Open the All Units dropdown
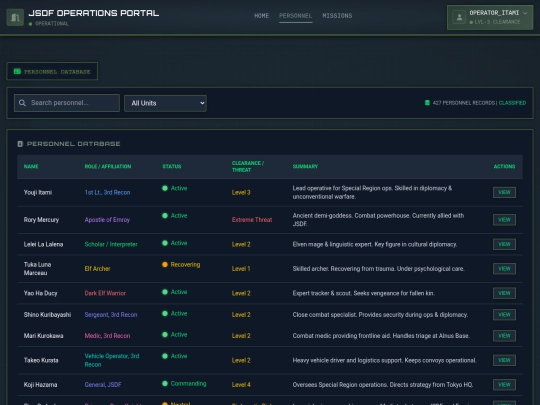This screenshot has width=540, height=405. [165, 103]
